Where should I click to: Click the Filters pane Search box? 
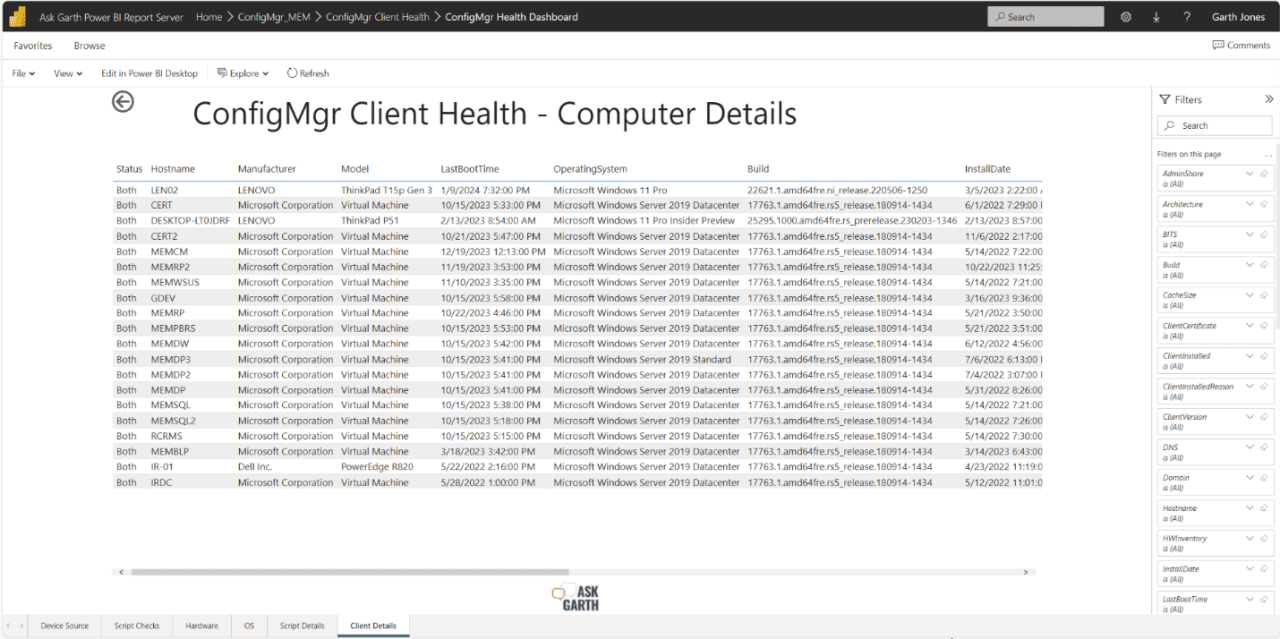[x=1215, y=126]
